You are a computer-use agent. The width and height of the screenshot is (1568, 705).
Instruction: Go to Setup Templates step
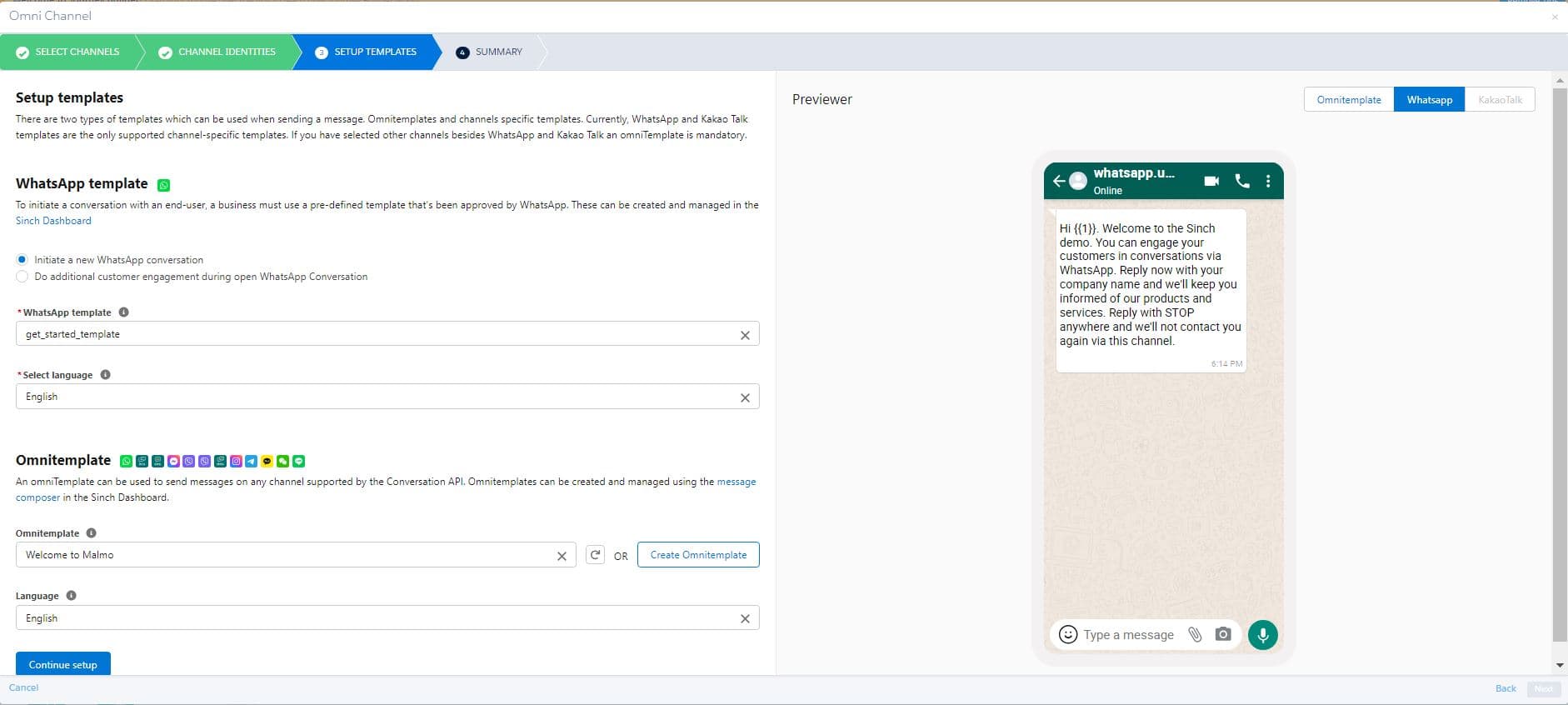coord(367,52)
